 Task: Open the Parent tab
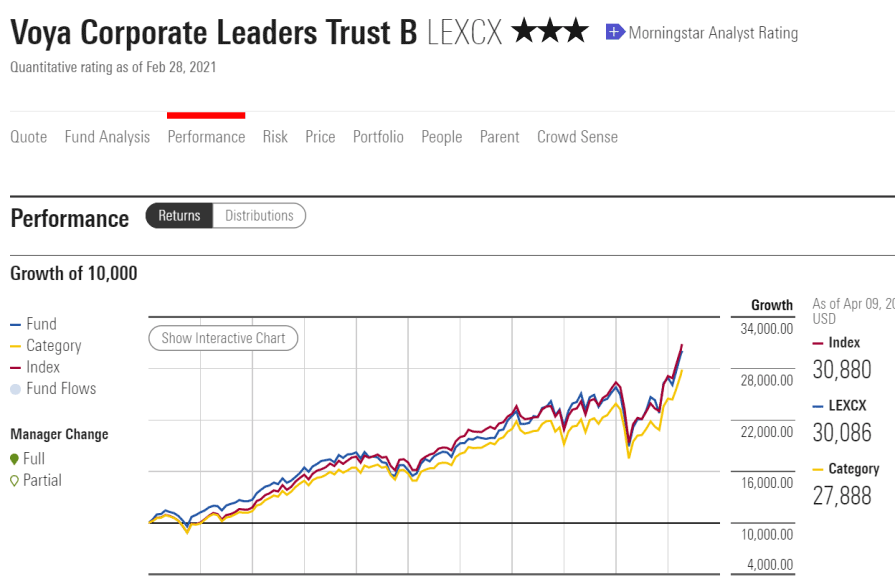[499, 137]
